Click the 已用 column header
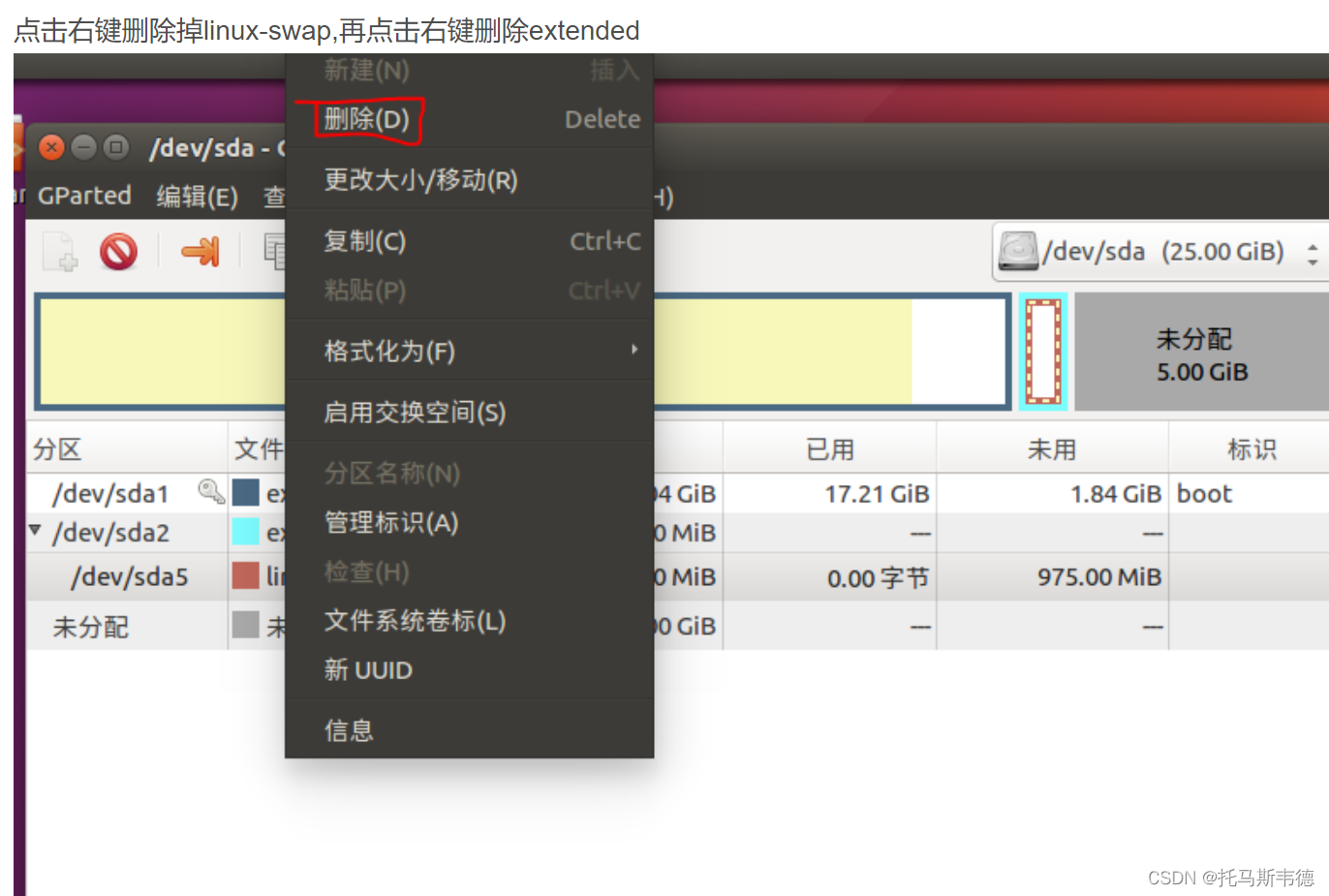The width and height of the screenshot is (1329, 896). (x=830, y=449)
